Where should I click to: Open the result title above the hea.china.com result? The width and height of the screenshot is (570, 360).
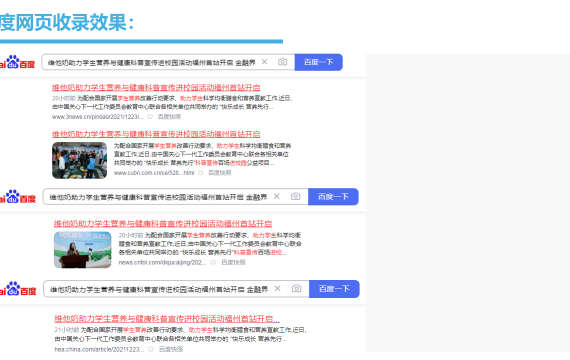tap(167, 319)
